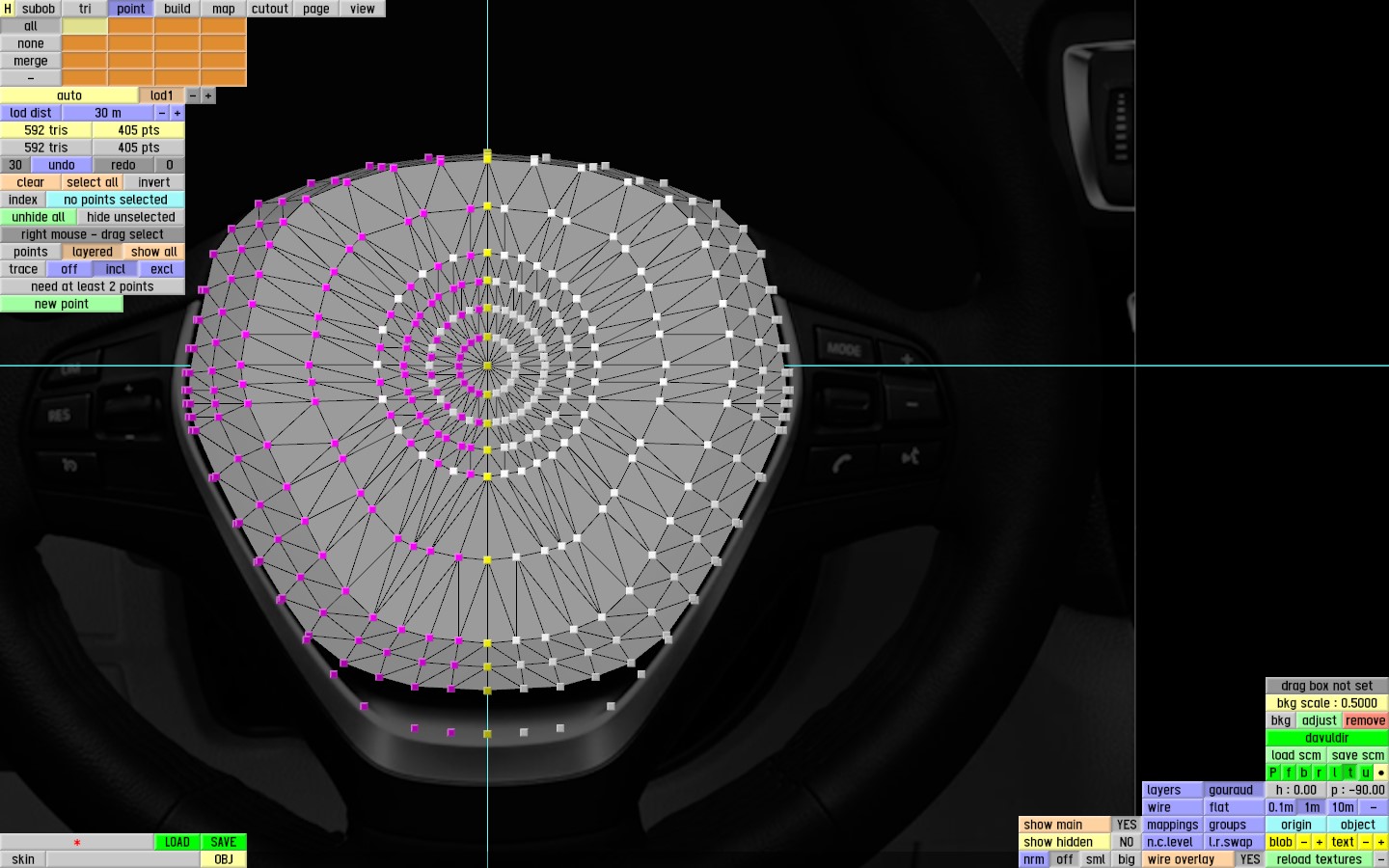This screenshot has width=1389, height=868.
Task: Click the none layers button
Action: [x=31, y=43]
